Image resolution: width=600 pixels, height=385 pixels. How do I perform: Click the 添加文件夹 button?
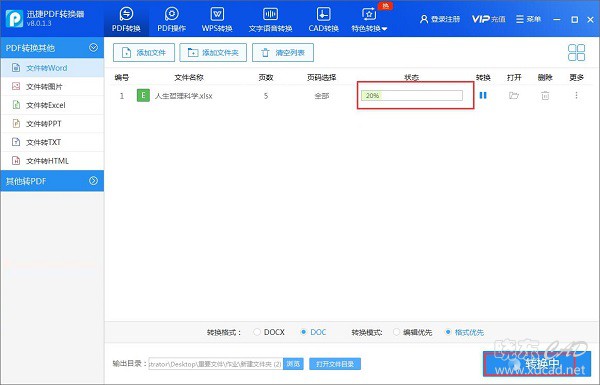[213, 52]
